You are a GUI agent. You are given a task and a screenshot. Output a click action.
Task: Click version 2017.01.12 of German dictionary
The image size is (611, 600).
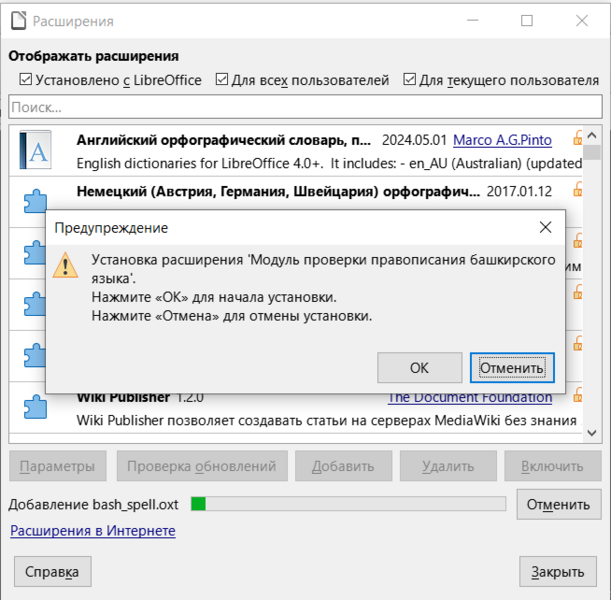click(519, 191)
